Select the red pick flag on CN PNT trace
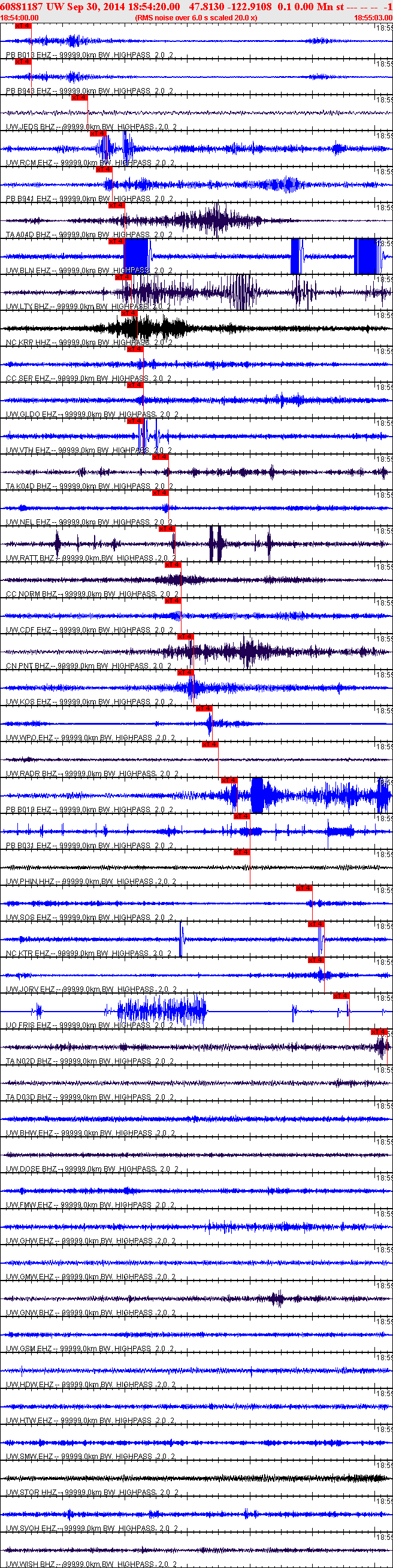Image resolution: width=393 pixels, height=1568 pixels. (x=186, y=637)
